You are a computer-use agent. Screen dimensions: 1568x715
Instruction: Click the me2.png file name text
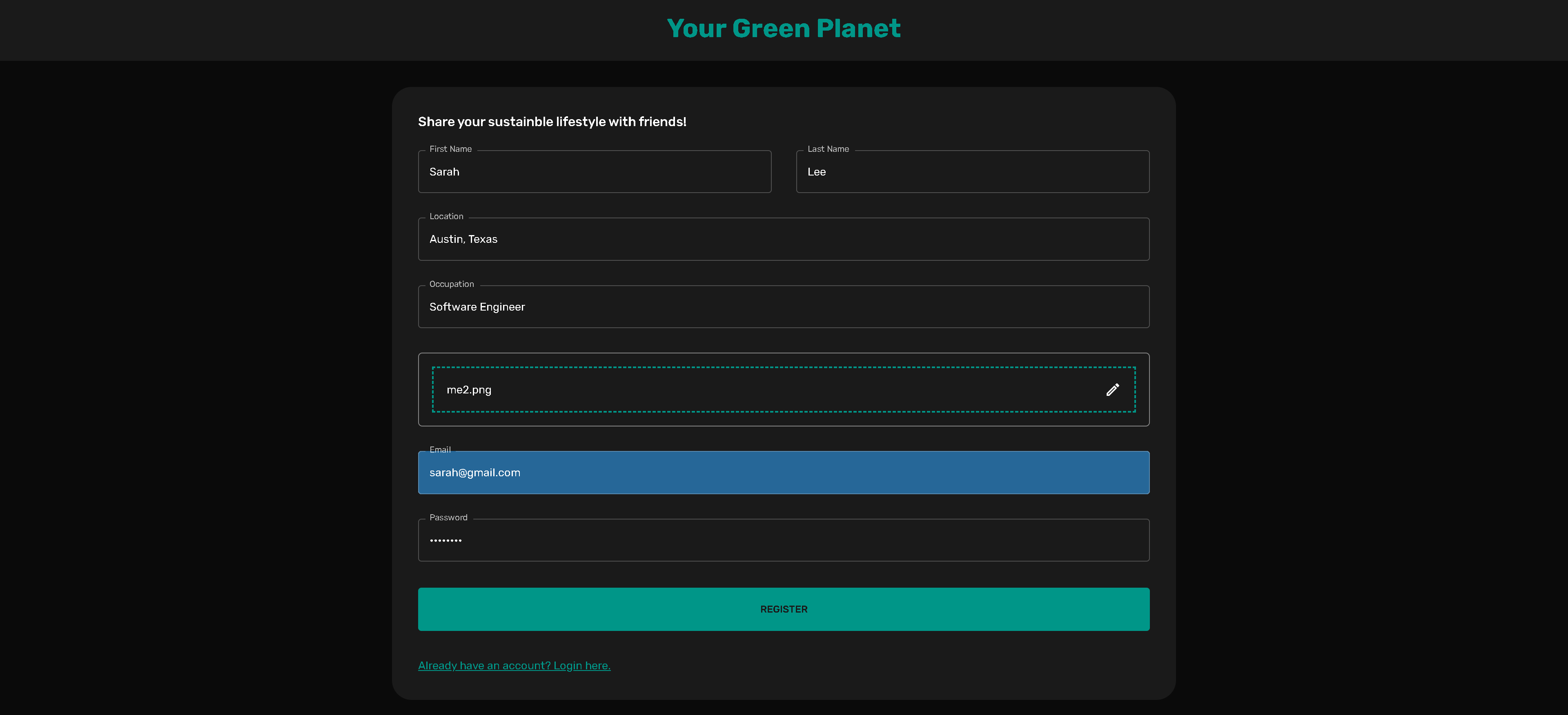click(x=469, y=390)
